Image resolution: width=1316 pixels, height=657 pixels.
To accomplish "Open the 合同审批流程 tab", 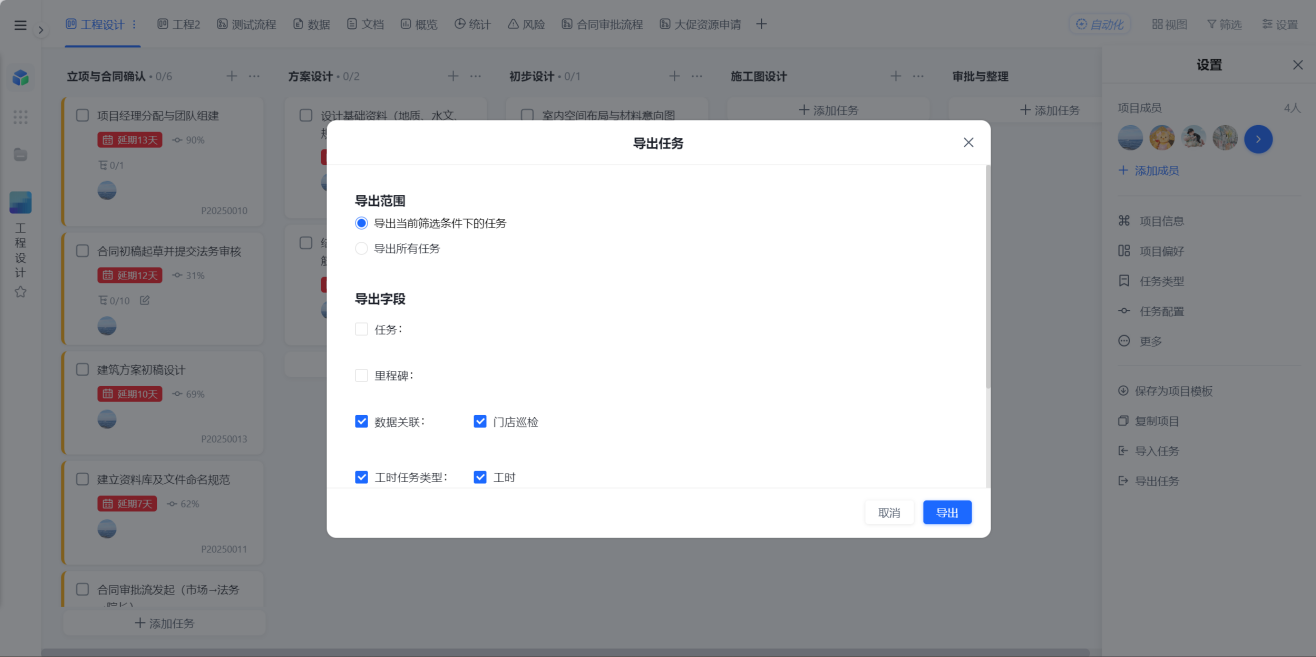I will coord(602,24).
